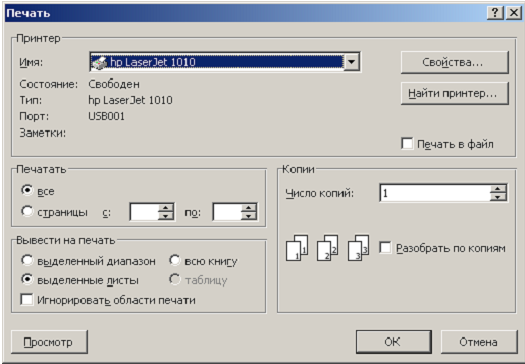This screenshot has height=364, width=525.
Task: Increase the number of copies
Action: (x=498, y=189)
